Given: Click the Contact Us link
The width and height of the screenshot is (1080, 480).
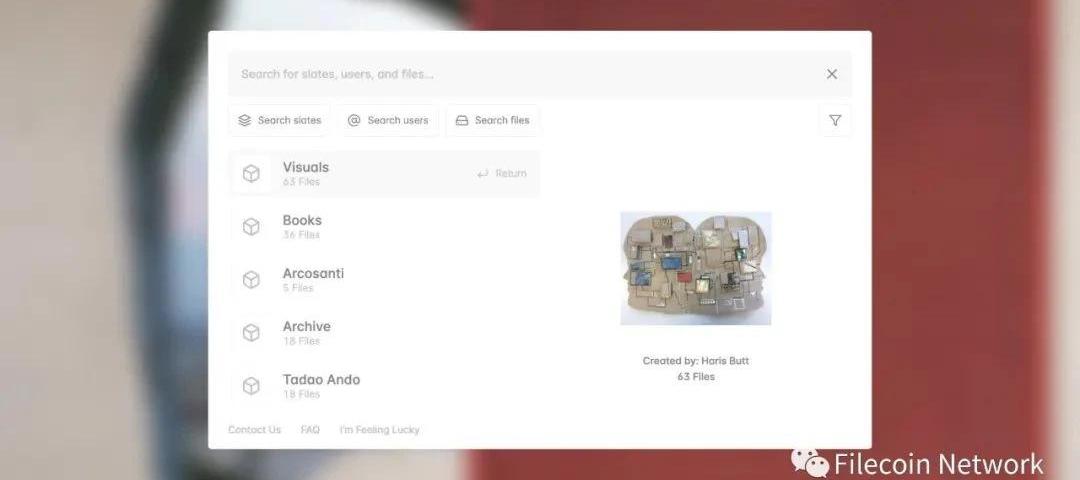Looking at the screenshot, I should tap(255, 430).
